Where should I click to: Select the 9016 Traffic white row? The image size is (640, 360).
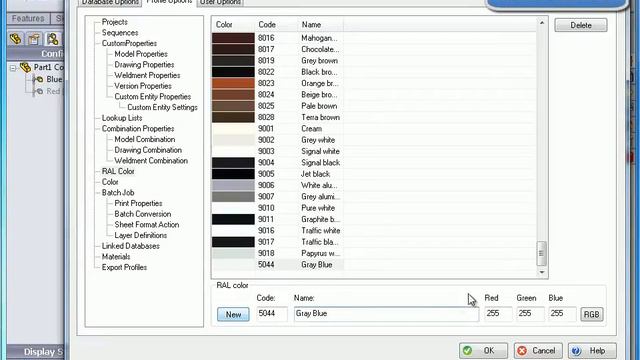pos(373,231)
